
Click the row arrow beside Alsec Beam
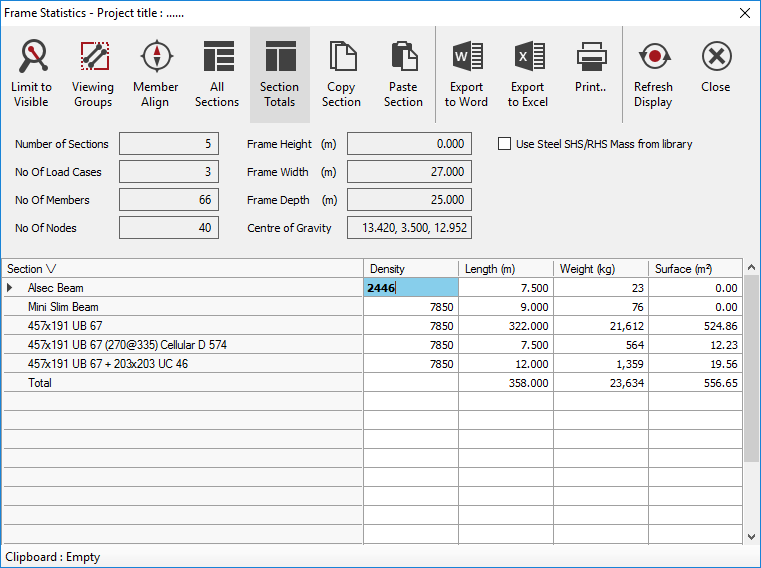pos(11,288)
